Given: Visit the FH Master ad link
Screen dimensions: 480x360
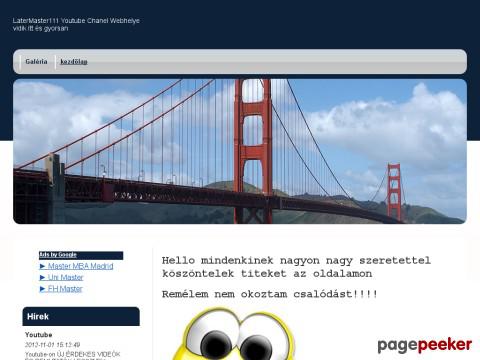Looking at the screenshot, I should pyautogui.click(x=65, y=289).
